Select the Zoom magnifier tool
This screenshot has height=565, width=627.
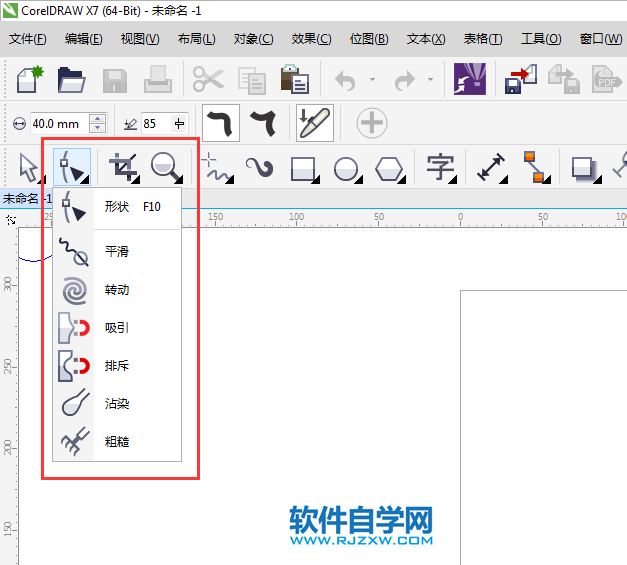pyautogui.click(x=166, y=168)
